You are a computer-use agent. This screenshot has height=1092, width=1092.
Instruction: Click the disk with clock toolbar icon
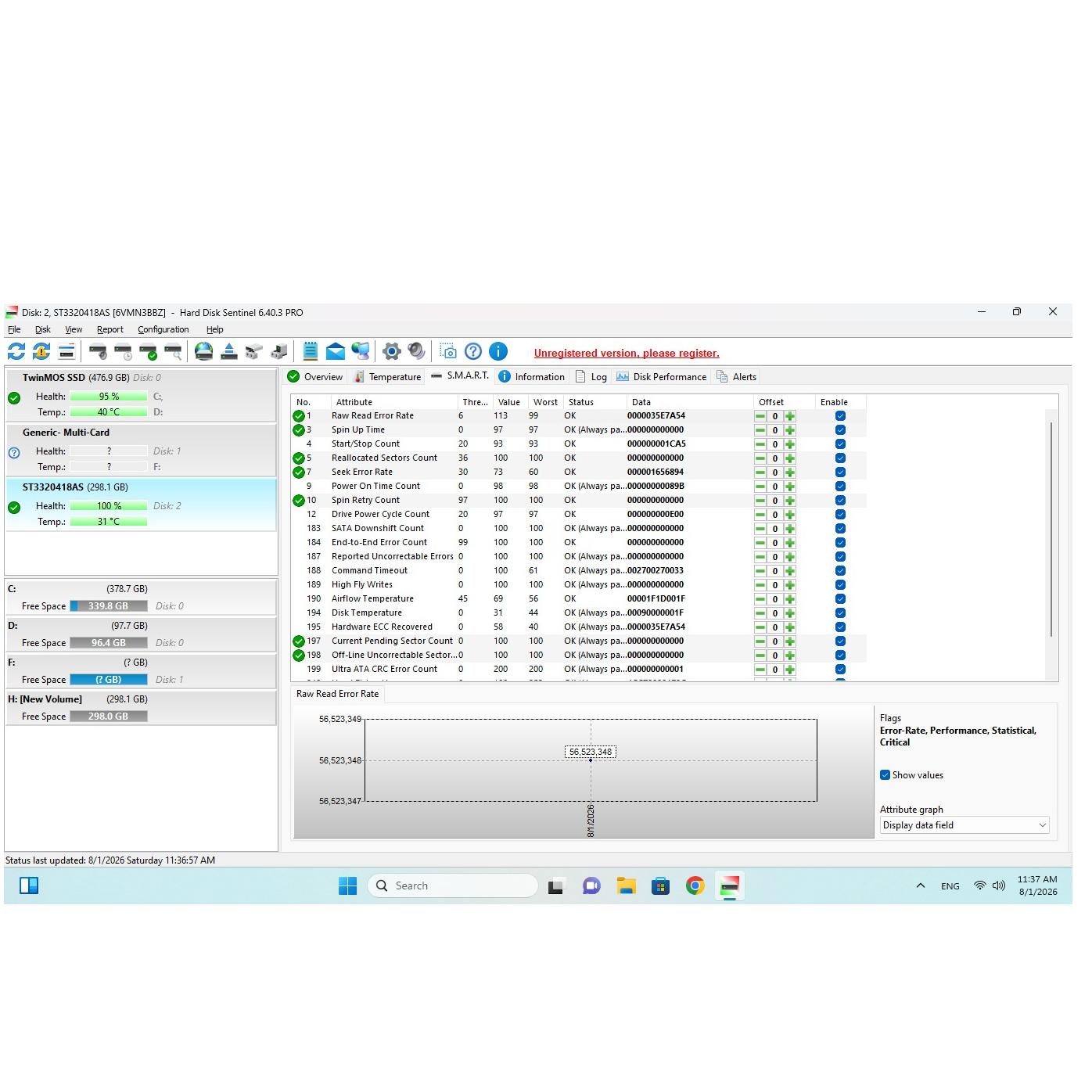tap(123, 351)
